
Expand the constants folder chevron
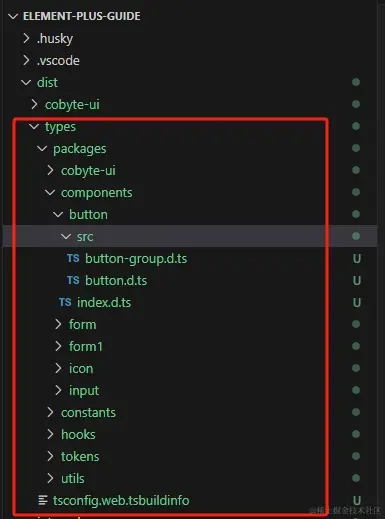coord(50,412)
